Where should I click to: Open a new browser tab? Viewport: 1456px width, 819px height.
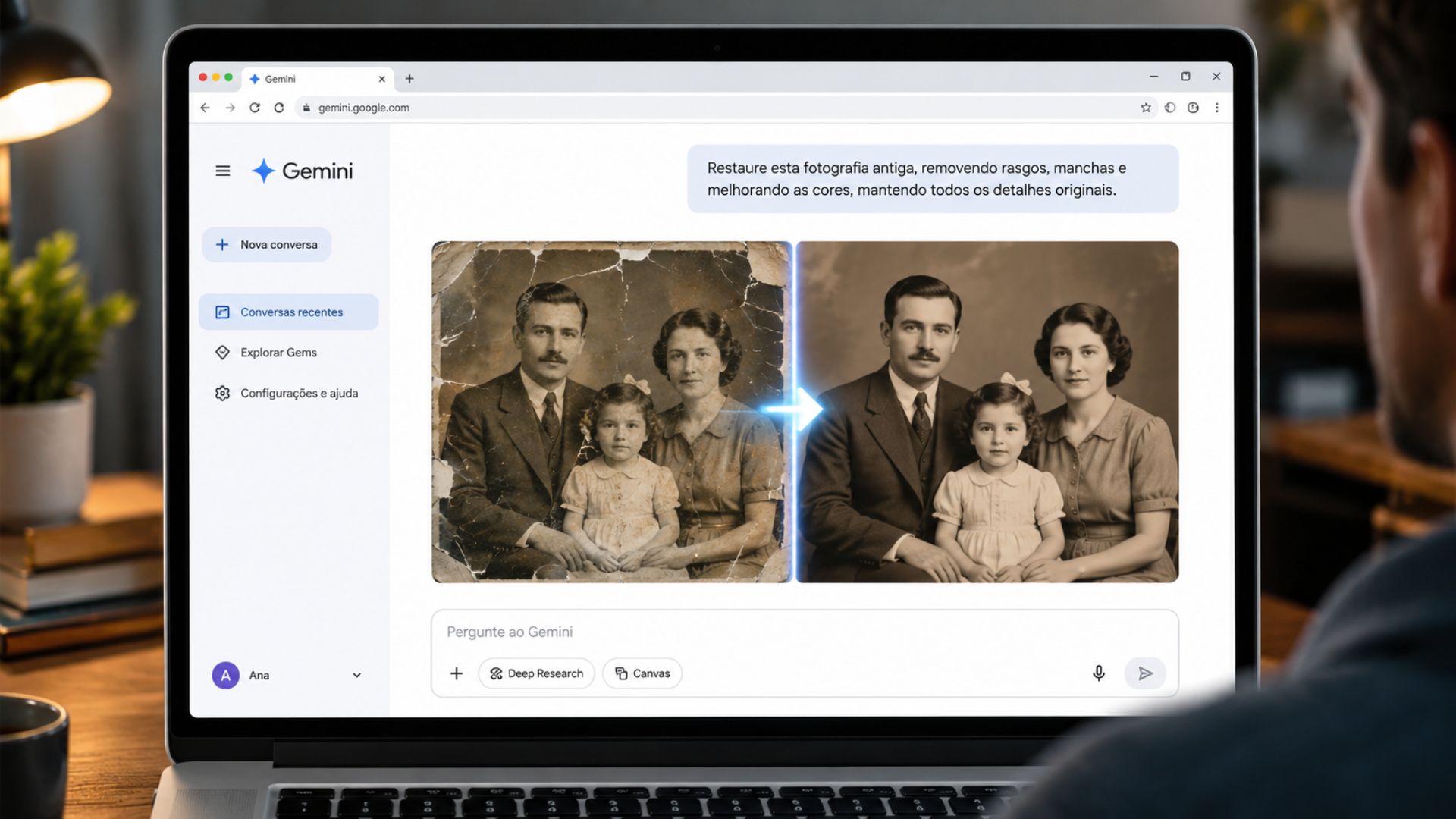[x=409, y=79]
